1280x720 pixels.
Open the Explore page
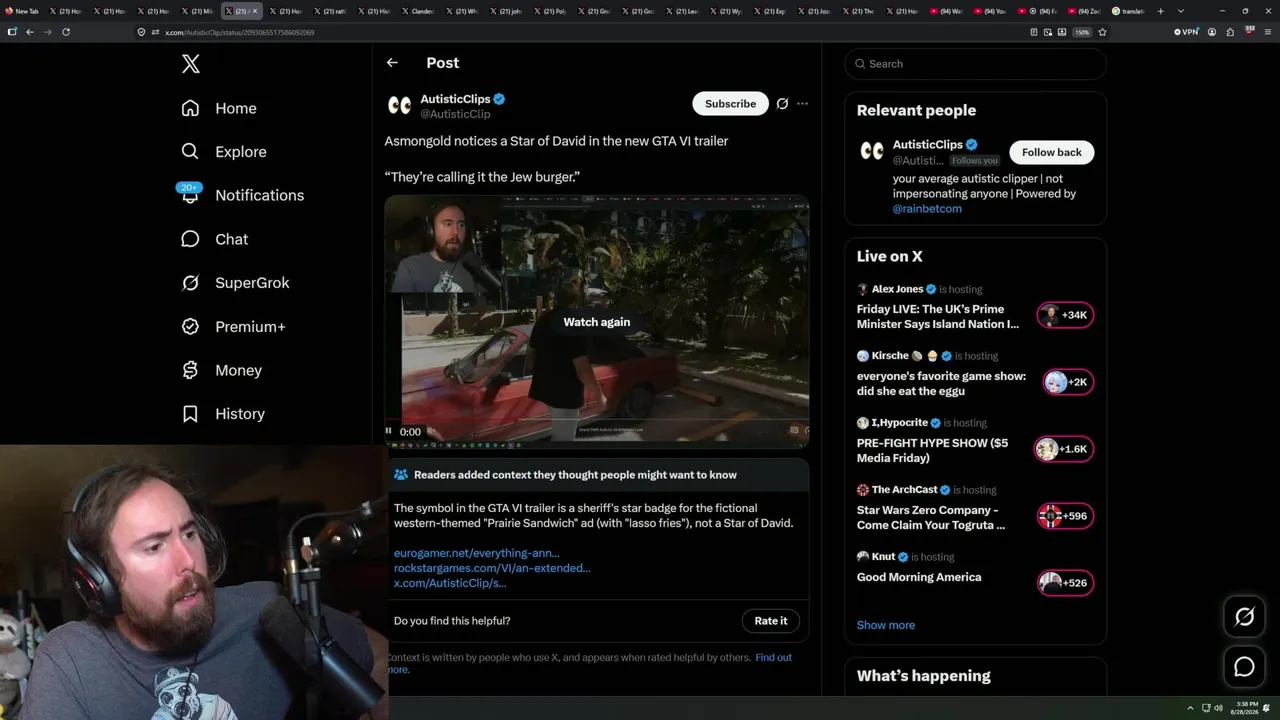pyautogui.click(x=224, y=152)
